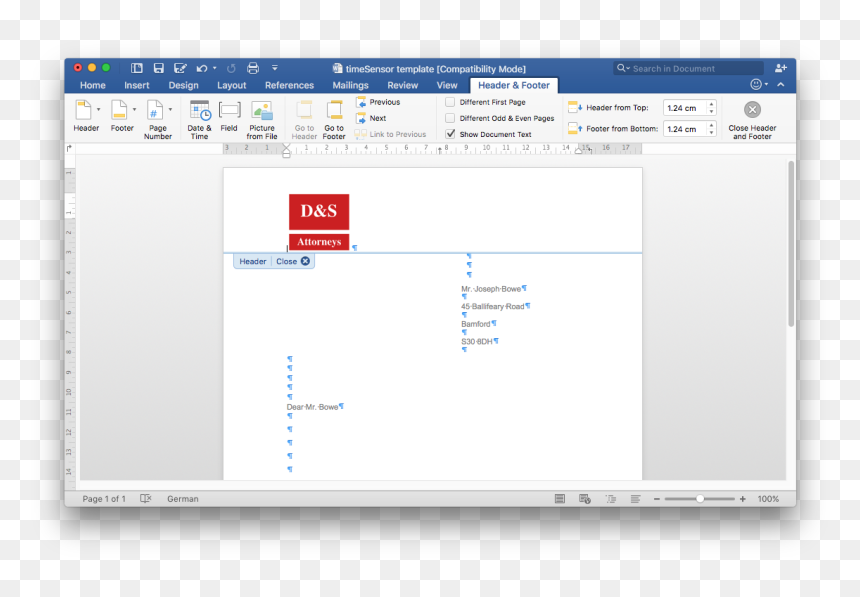Switch to the Home tab
This screenshot has width=860, height=597.
[x=93, y=85]
